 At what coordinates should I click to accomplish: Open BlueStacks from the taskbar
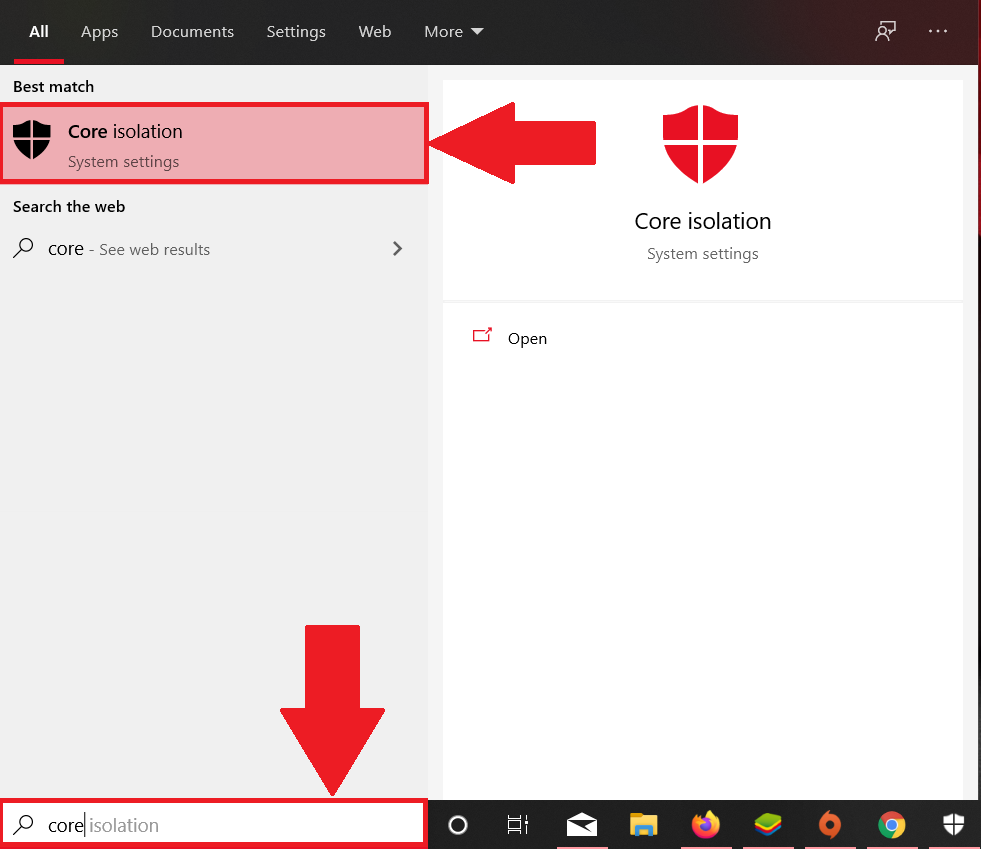(767, 825)
